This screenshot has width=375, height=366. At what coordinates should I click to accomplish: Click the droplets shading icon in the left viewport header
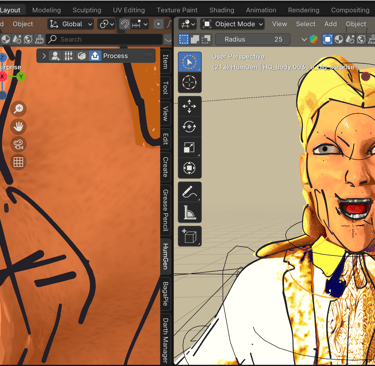tap(17, 40)
